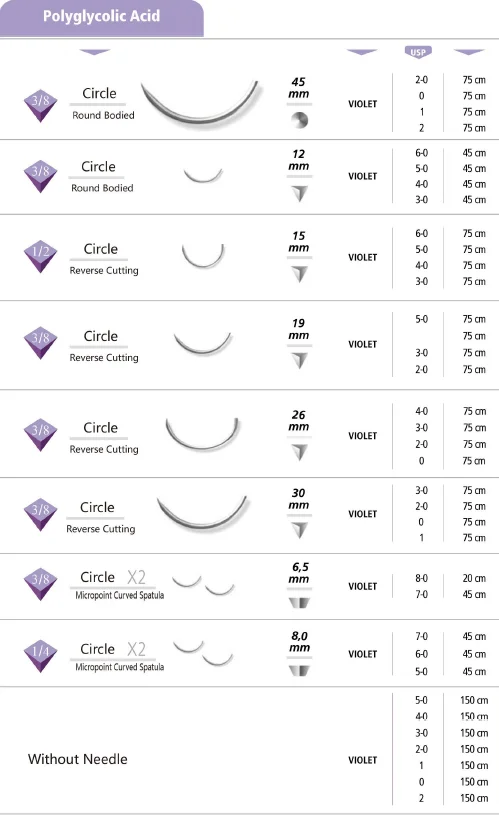Viewport: 499px width, 815px height.
Task: Click the X2 double needle image for 6,5 mm
Action: (x=203, y=585)
